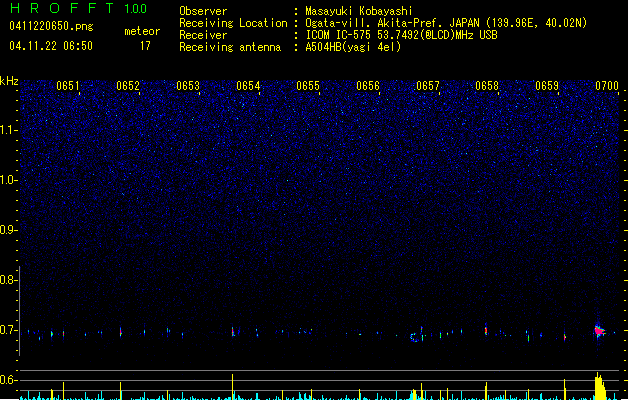The image size is (629, 400).
Task: Click the 0.6 kHz axis label
Action: (8, 380)
